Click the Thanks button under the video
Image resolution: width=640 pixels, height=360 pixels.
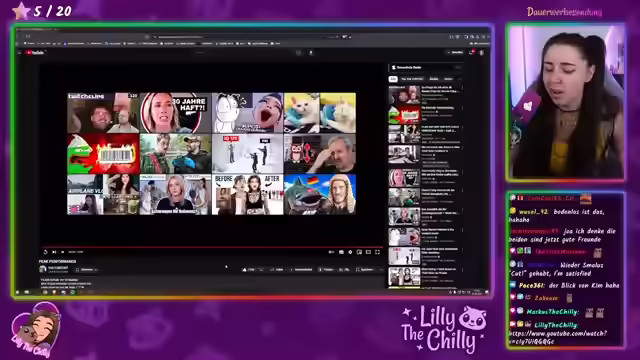pyautogui.click(x=327, y=270)
